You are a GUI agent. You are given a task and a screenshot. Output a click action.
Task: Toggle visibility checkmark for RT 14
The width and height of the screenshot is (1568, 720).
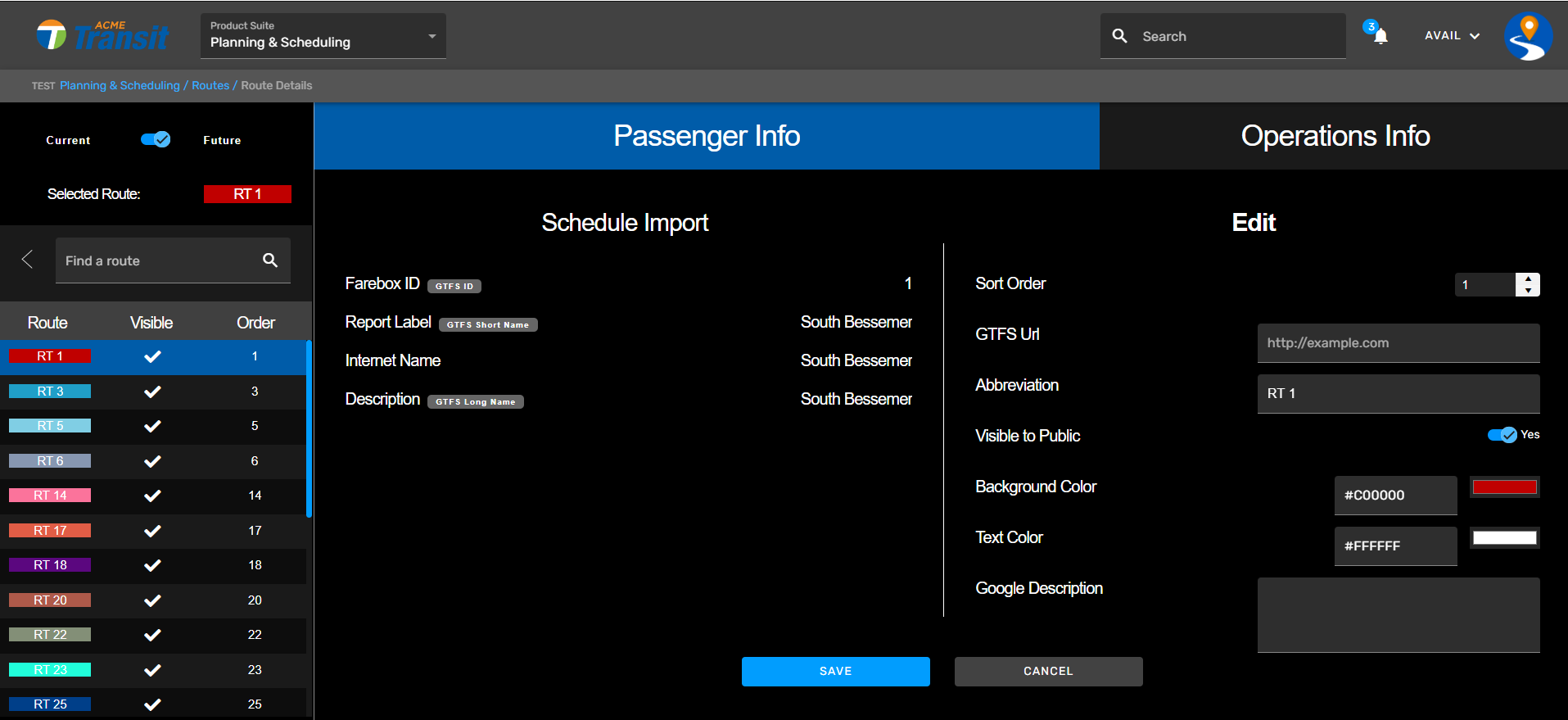(152, 496)
